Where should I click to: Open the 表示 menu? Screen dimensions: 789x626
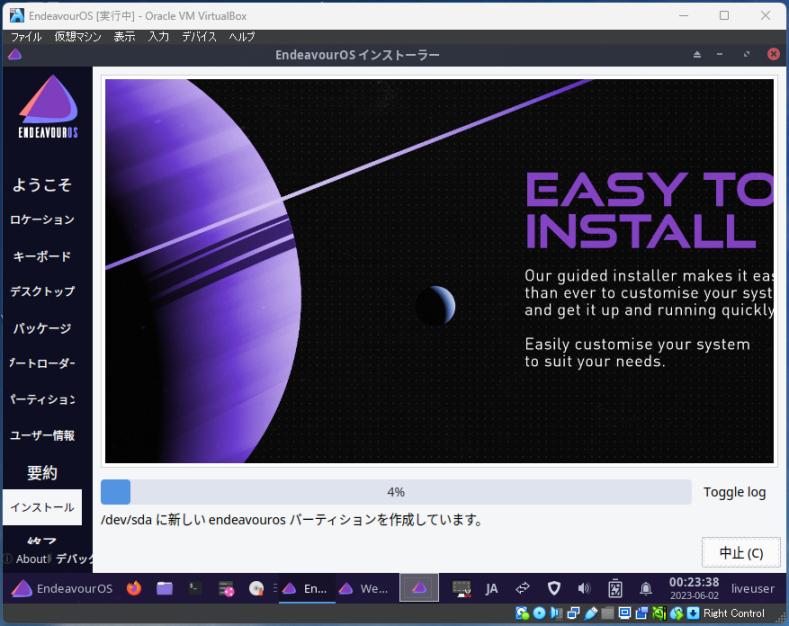click(x=124, y=37)
